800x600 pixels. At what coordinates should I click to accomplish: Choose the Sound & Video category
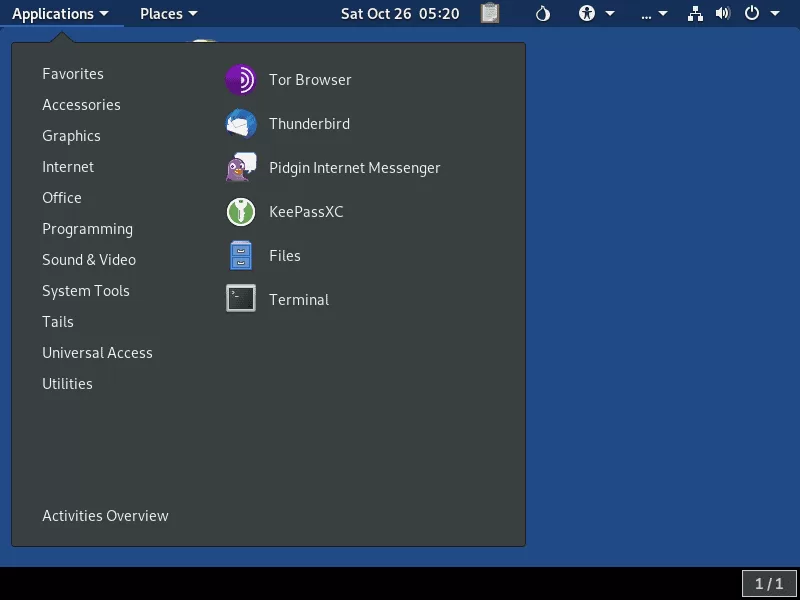tap(89, 260)
